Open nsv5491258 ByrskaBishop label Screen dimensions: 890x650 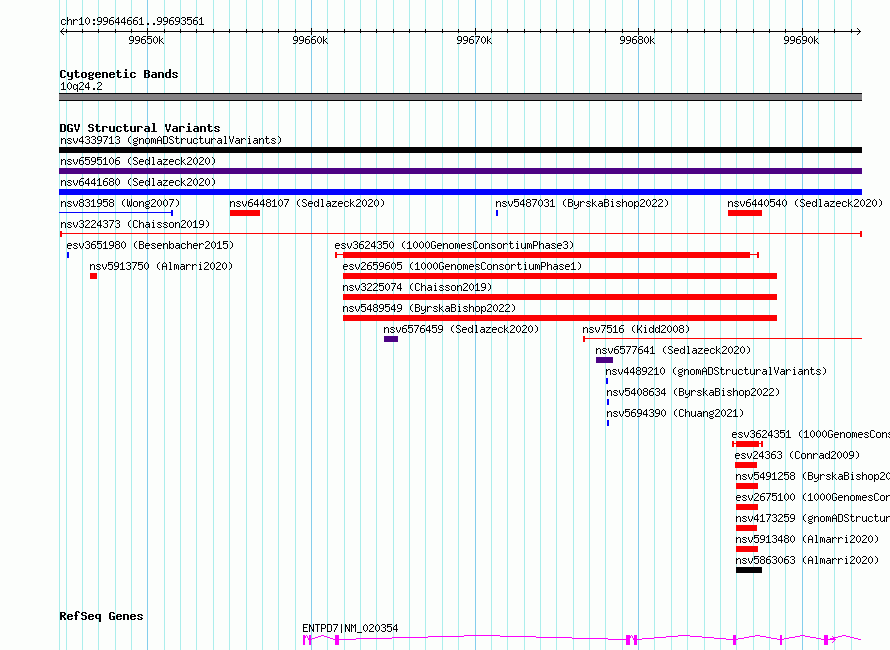coord(812,476)
